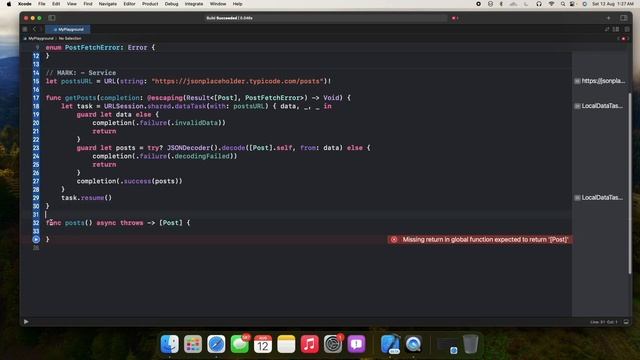Image resolution: width=640 pixels, height=360 pixels.
Task: Click the line 18 LocalDataTas... result text
Action: [602, 106]
